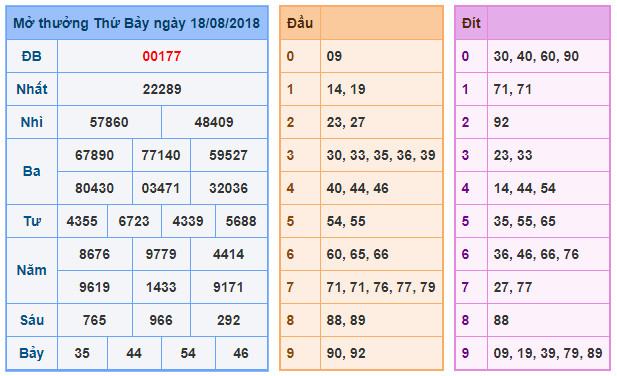Viewport: 617px width, 376px height.
Task: Click the 'Nhì' row label
Action: pyautogui.click(x=31, y=122)
